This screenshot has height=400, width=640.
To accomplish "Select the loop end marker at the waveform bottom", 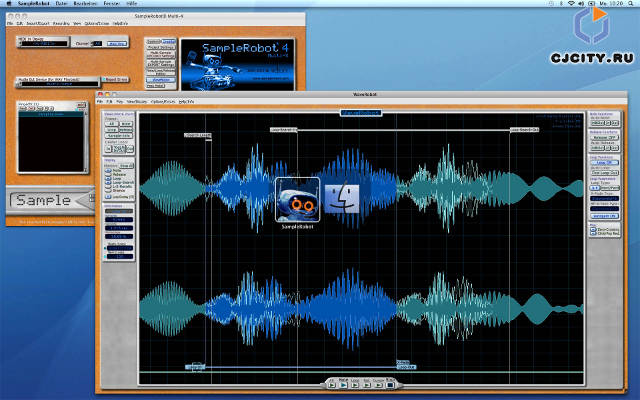I will (x=406, y=367).
